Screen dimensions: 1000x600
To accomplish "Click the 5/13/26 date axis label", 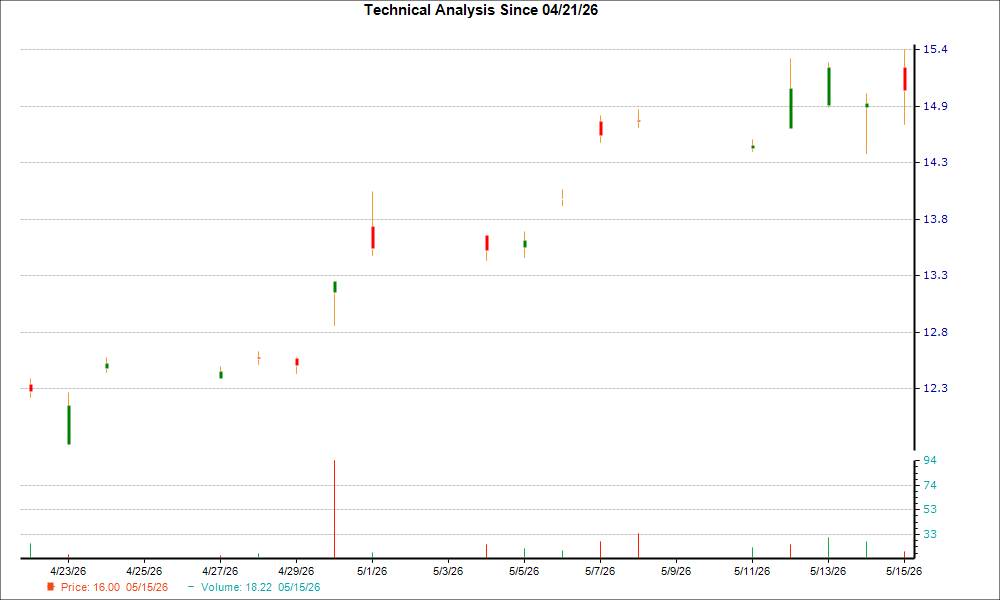I will click(x=828, y=571).
